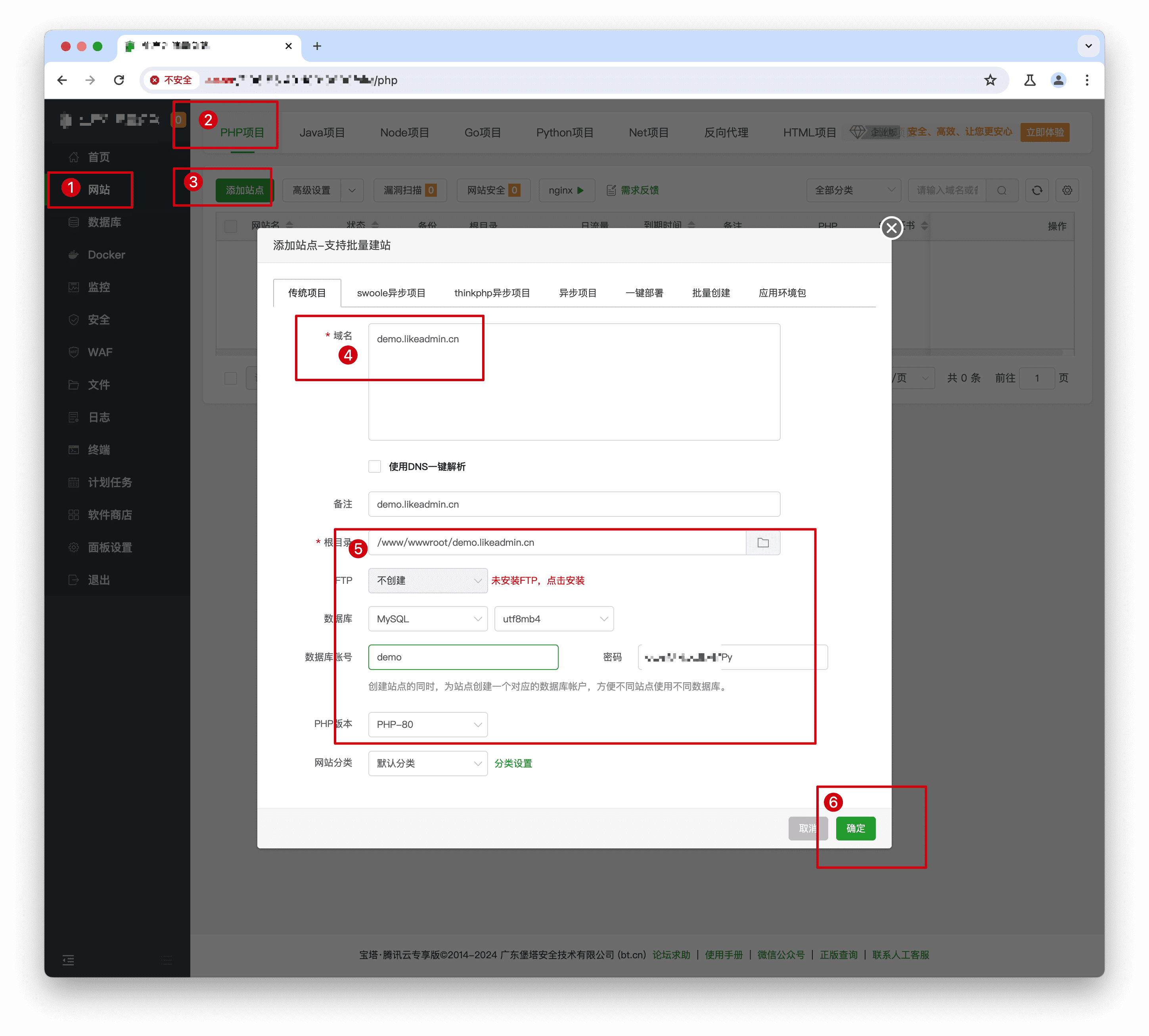Tick the checkbox below the site table
The height and width of the screenshot is (1036, 1149).
tap(230, 378)
